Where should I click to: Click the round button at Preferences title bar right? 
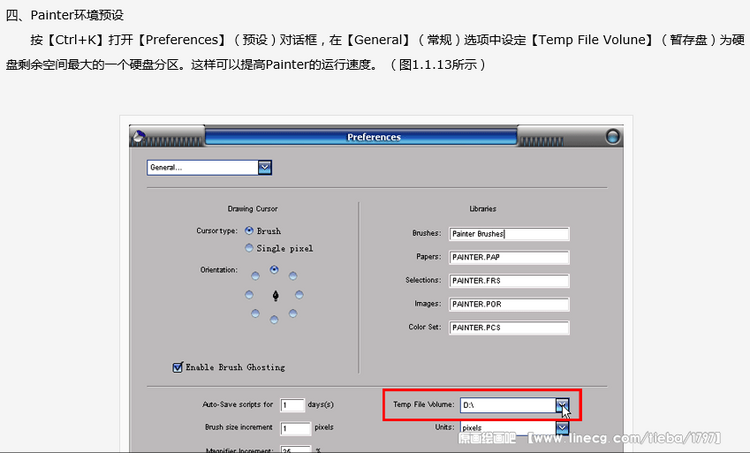(612, 137)
